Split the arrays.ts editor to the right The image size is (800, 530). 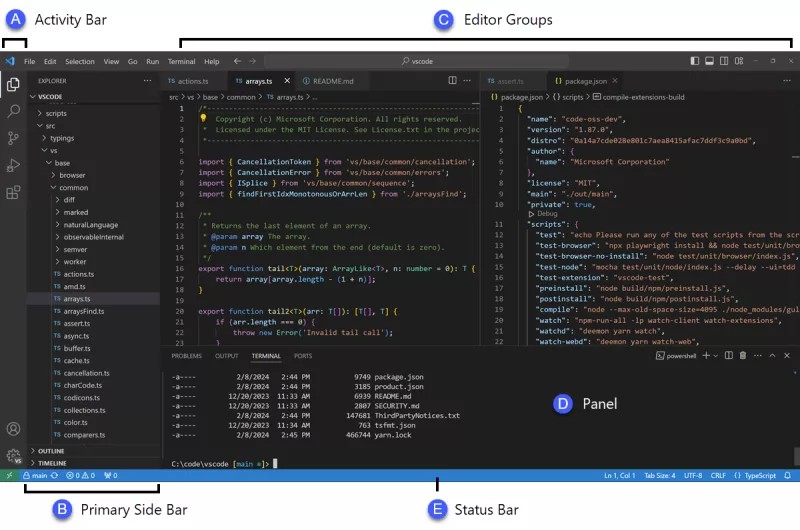453,80
